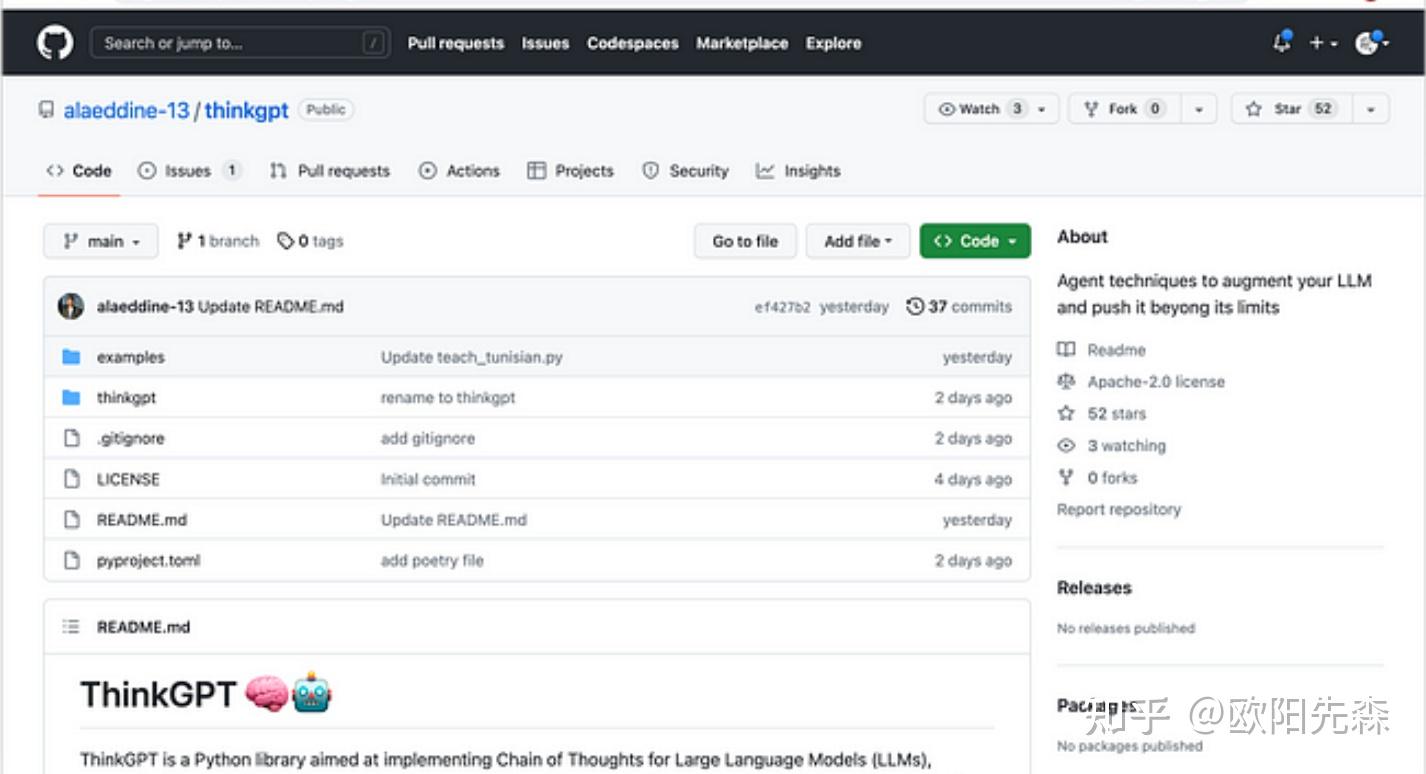Click the Go to file button
This screenshot has height=774, width=1426.
(745, 241)
